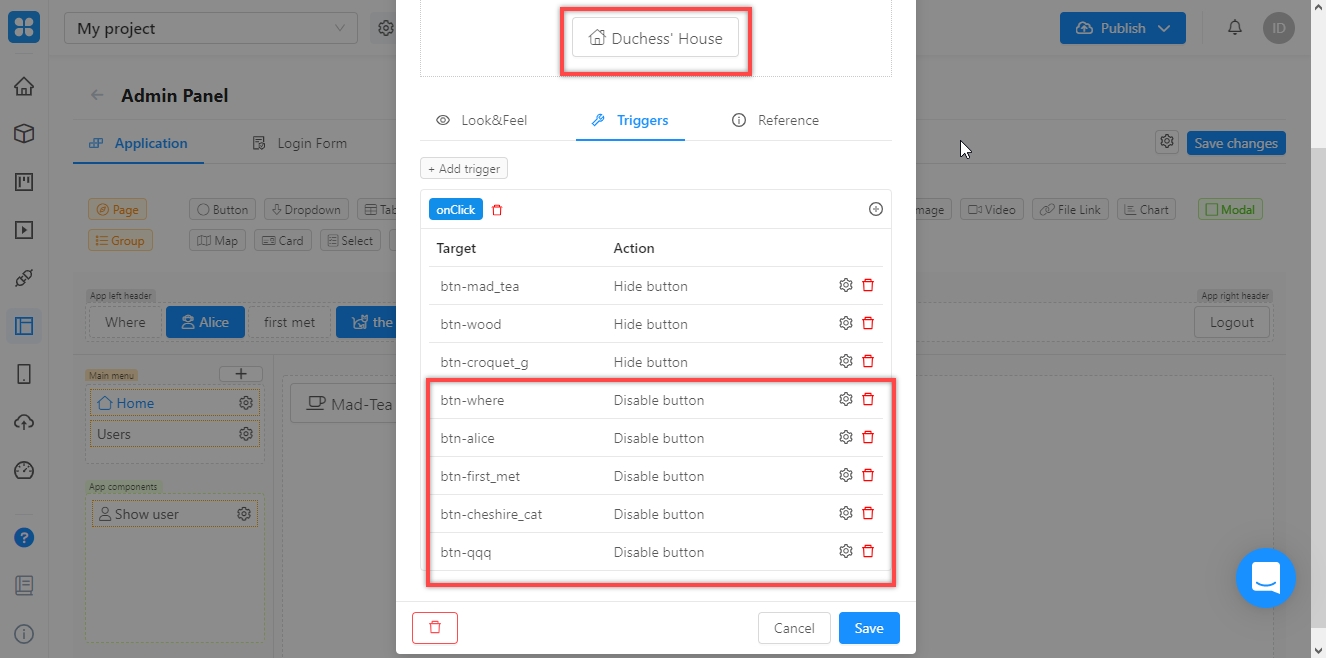Click red trash button in modal footer
This screenshot has height=658, width=1326.
click(x=434, y=628)
